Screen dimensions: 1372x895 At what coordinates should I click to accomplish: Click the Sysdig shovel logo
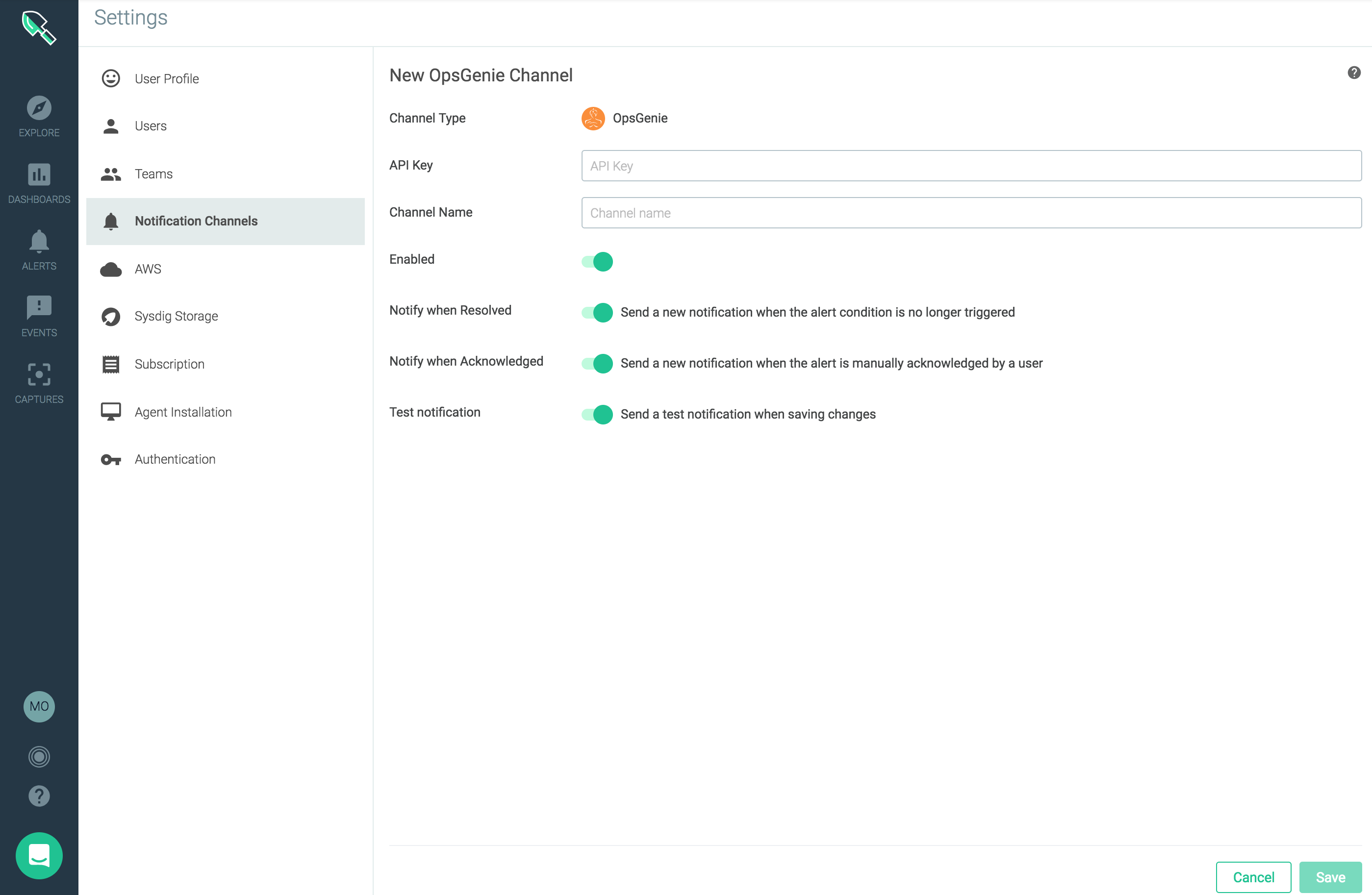click(39, 27)
